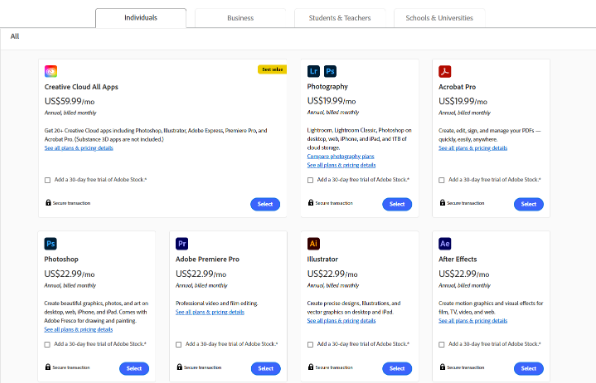Open the Students & Teachers tab
This screenshot has width=596, height=383.
340,18
